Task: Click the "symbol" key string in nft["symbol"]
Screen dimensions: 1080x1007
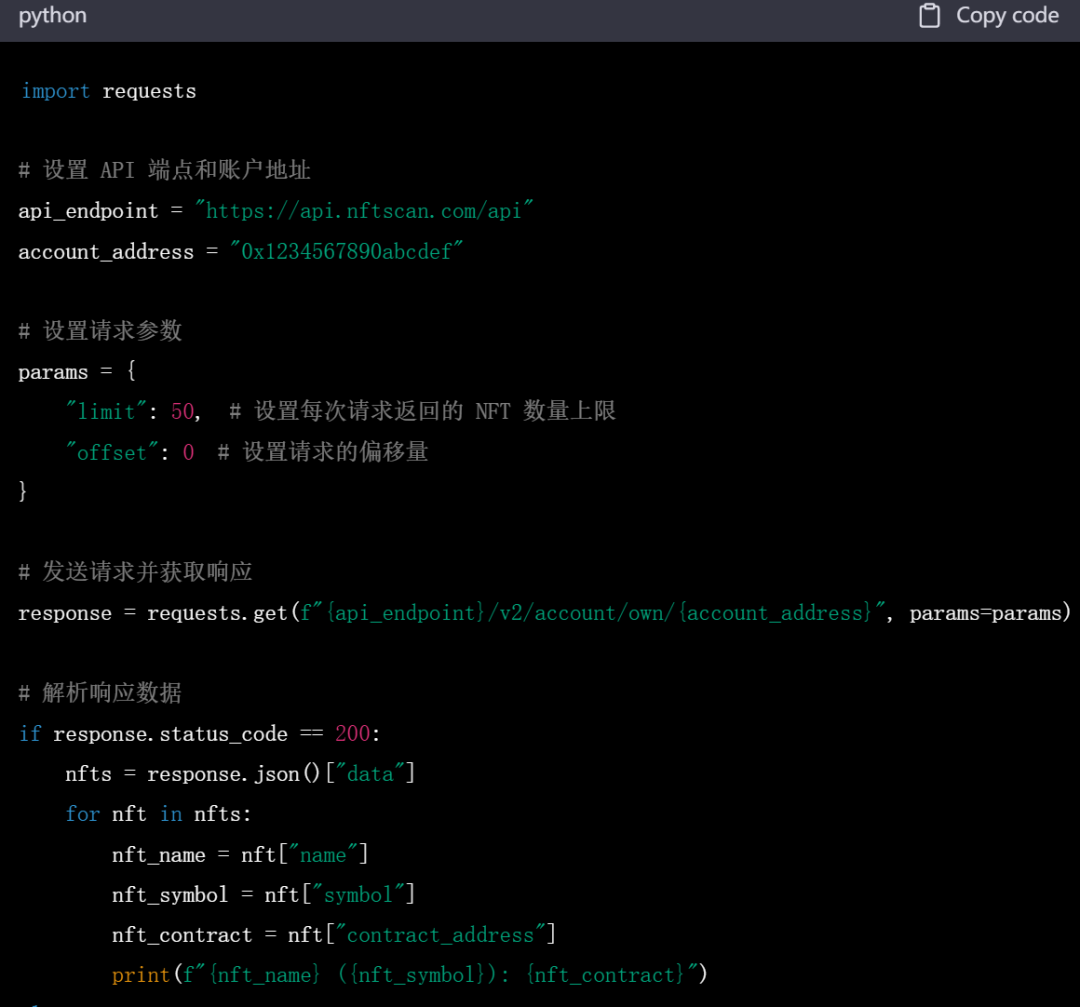Action: click(x=358, y=895)
